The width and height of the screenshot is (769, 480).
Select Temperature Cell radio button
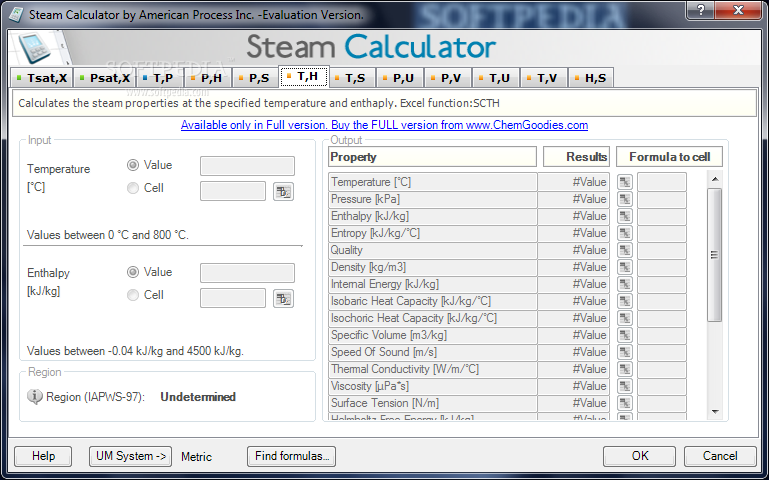[132, 188]
